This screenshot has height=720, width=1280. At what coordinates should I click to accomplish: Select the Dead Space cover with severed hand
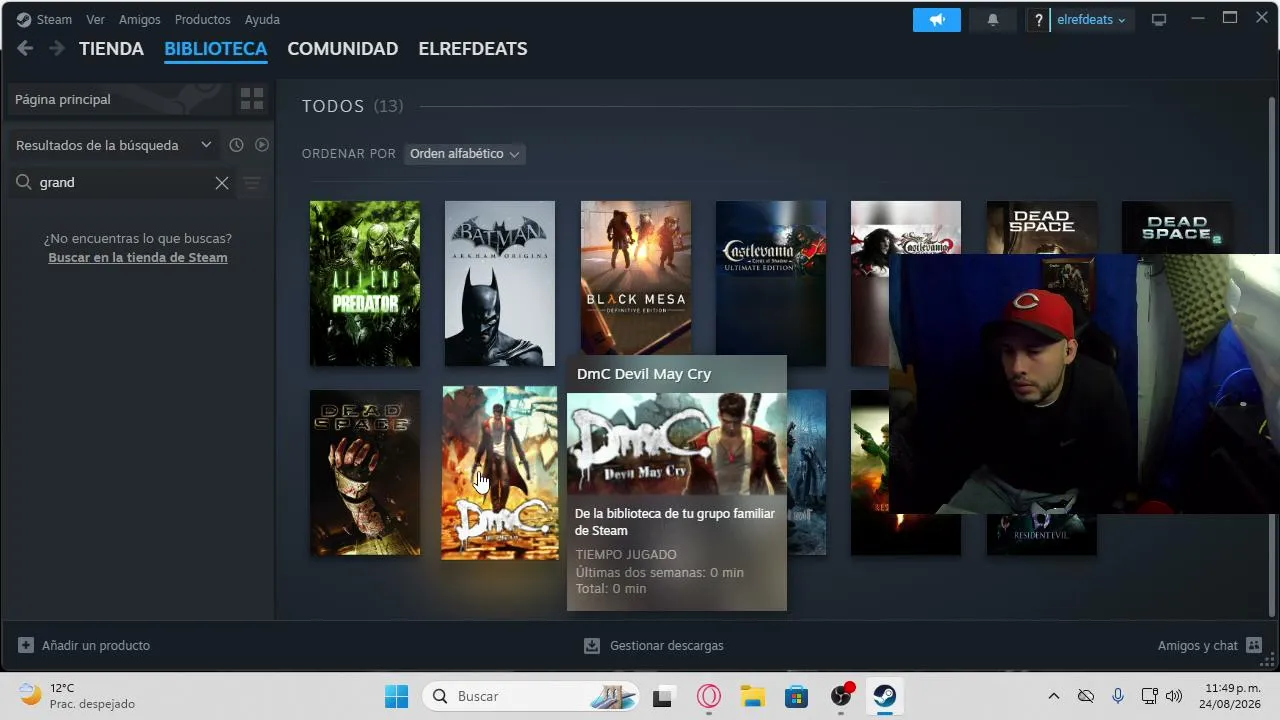coord(365,473)
